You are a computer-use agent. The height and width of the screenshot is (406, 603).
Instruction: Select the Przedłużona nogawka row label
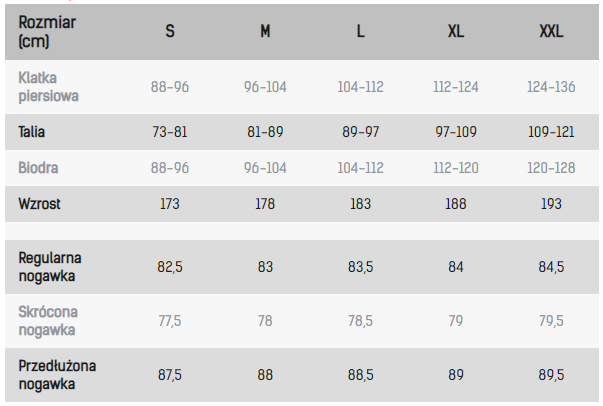coord(58,375)
